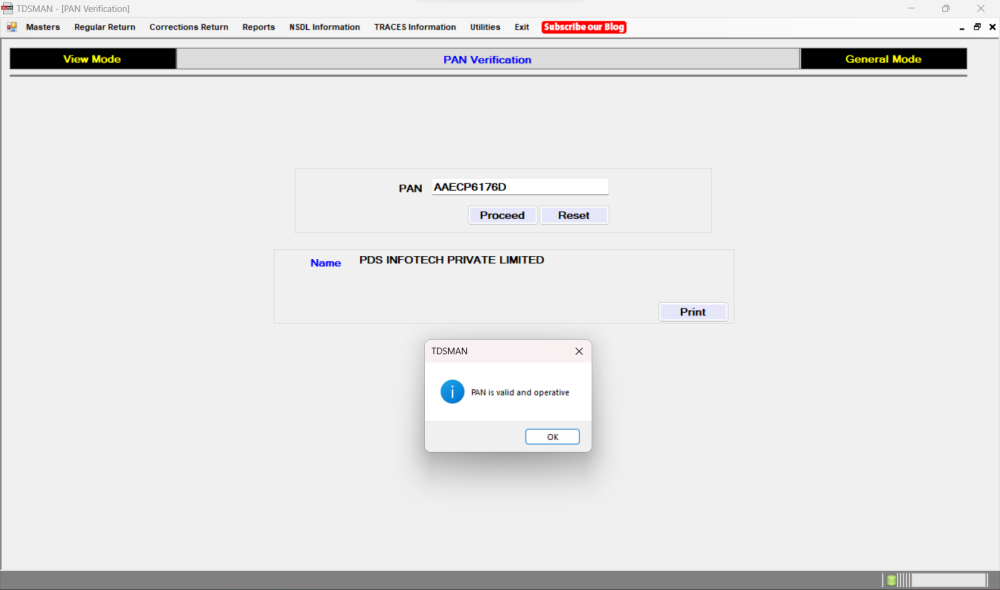Open the Masters menu

coord(43,27)
